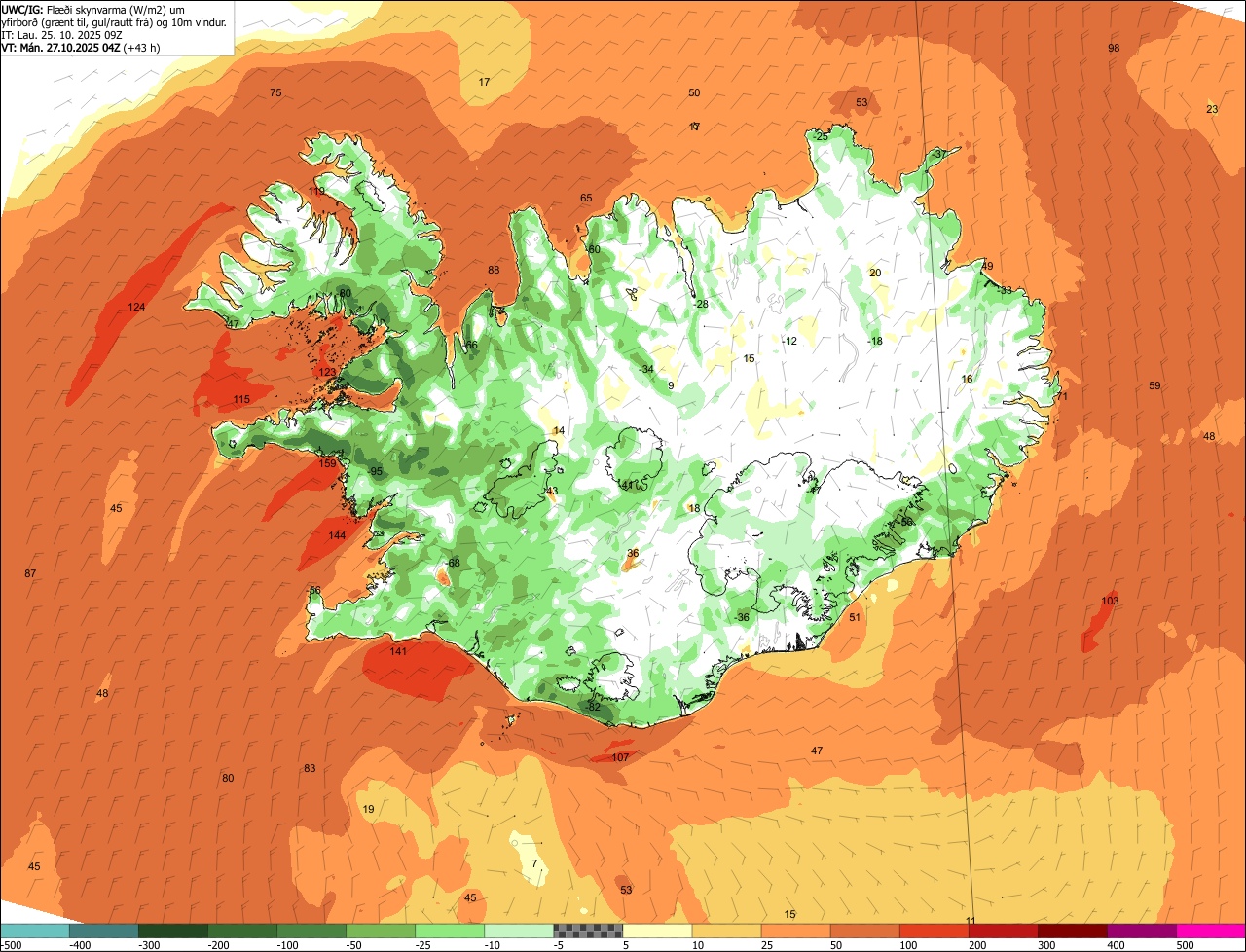Click the valid time 'VT: Mán. 27.10.2025 04Z (+43 h)'
Screen dimensions: 1246x952
click(81, 48)
